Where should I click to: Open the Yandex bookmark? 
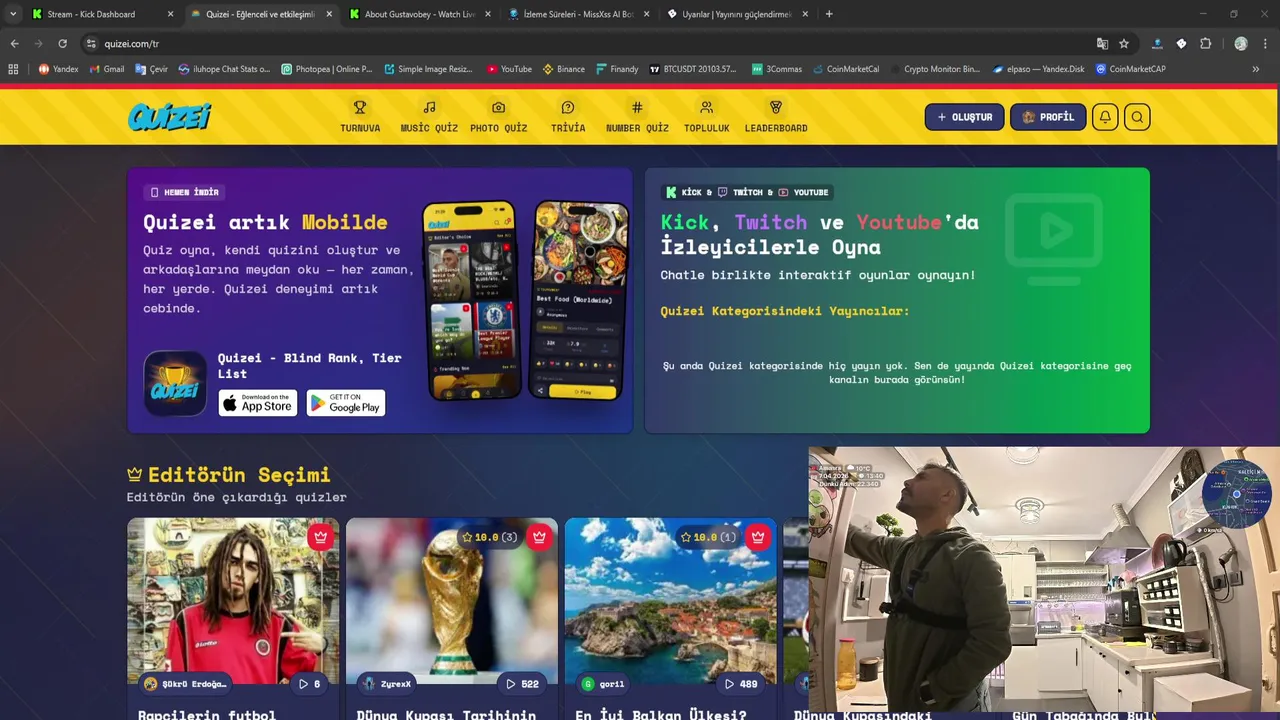pos(58,69)
